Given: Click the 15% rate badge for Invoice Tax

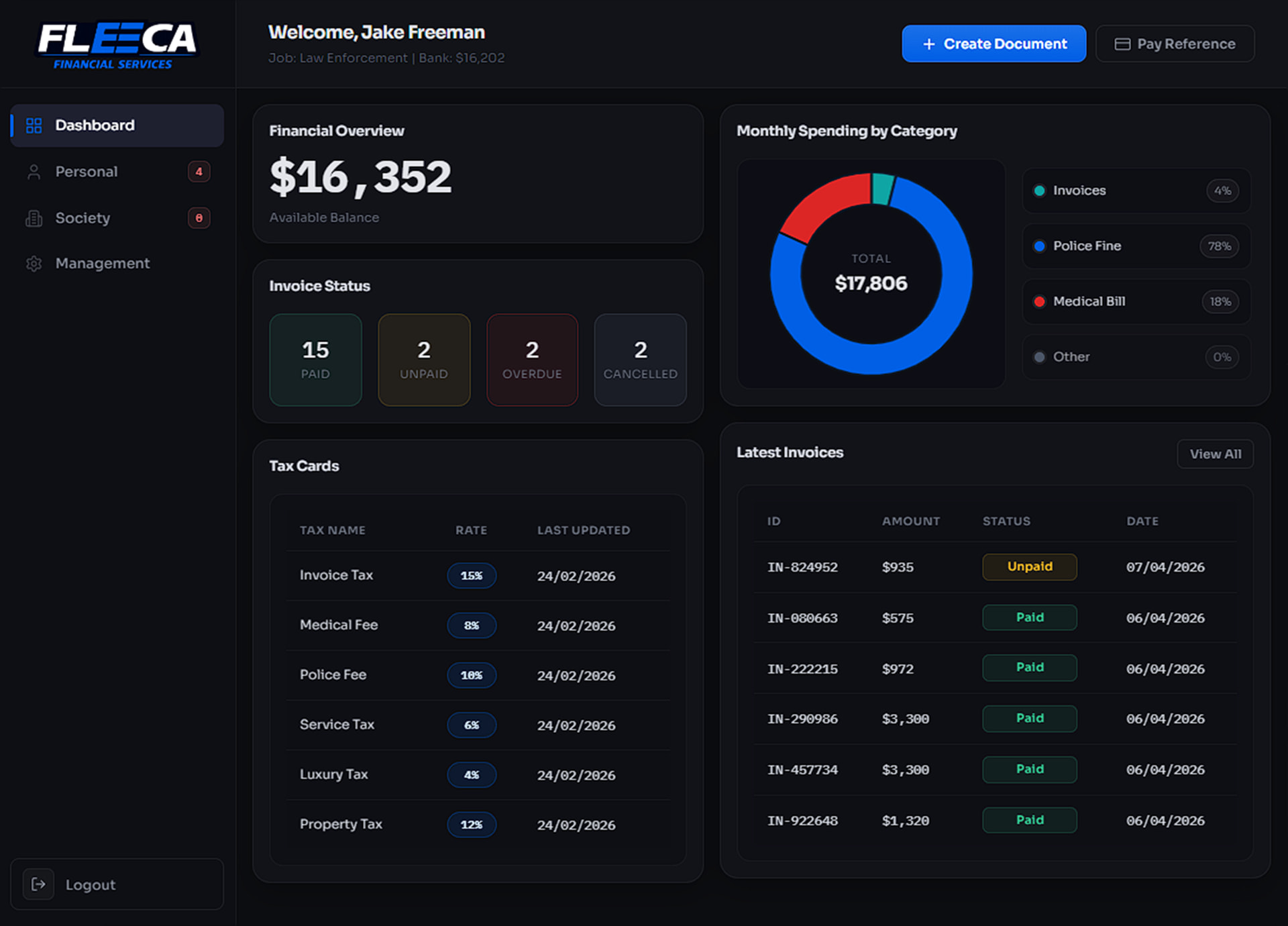Looking at the screenshot, I should tap(472, 576).
